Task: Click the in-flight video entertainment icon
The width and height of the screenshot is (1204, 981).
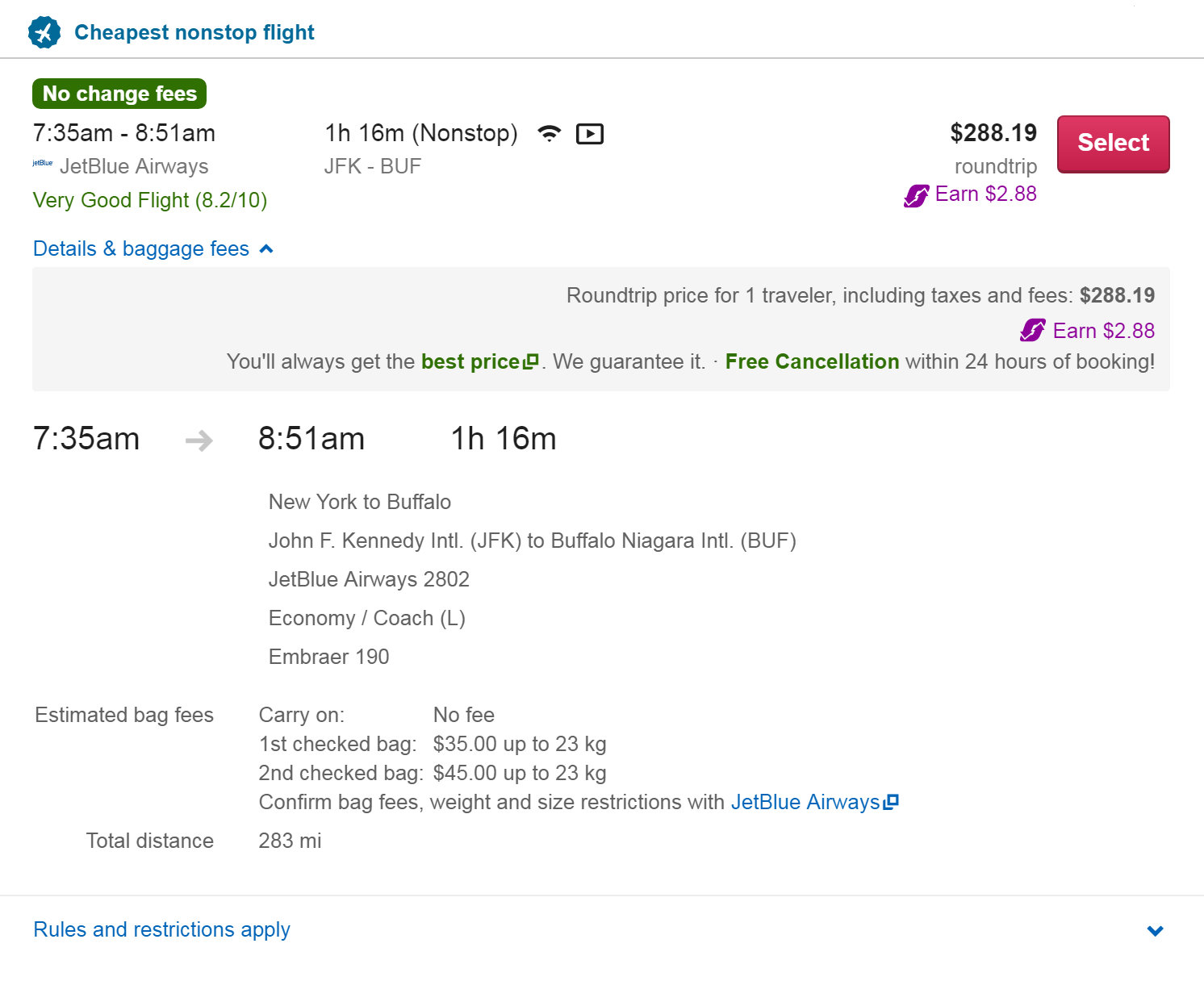Action: 590,134
